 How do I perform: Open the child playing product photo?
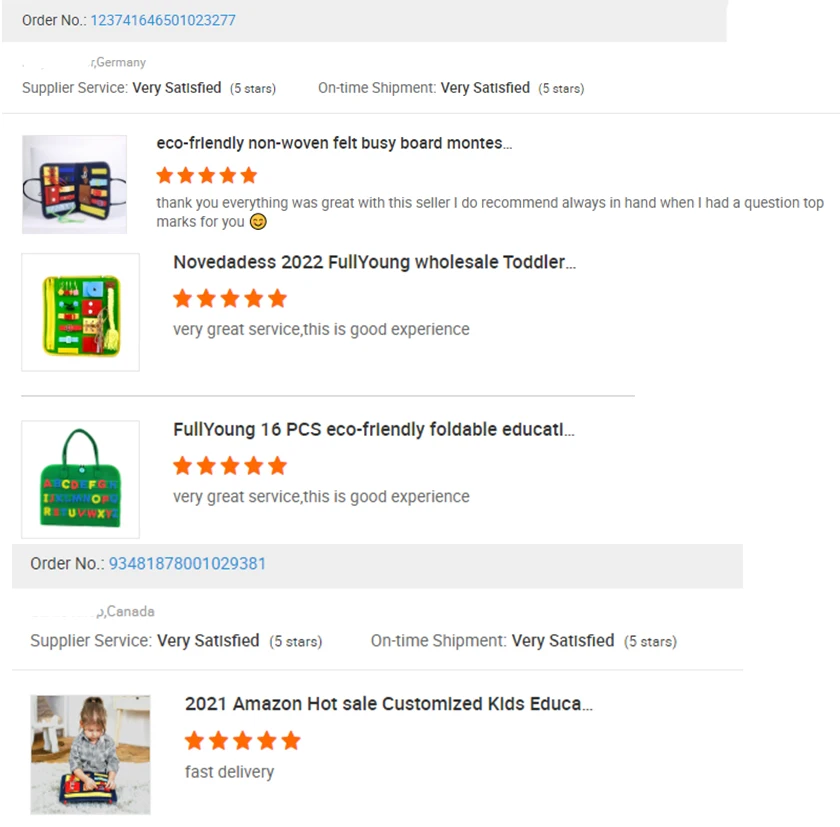point(90,754)
